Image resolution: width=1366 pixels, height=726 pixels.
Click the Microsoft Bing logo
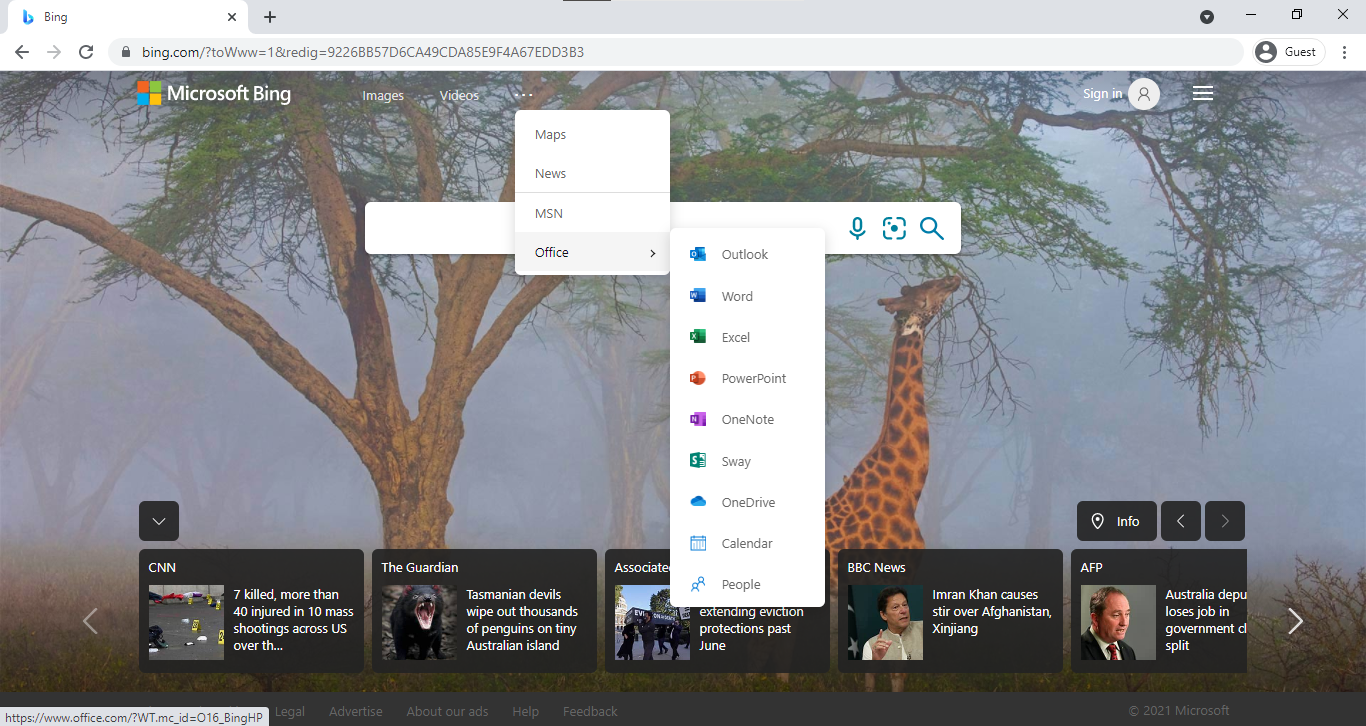coord(214,94)
